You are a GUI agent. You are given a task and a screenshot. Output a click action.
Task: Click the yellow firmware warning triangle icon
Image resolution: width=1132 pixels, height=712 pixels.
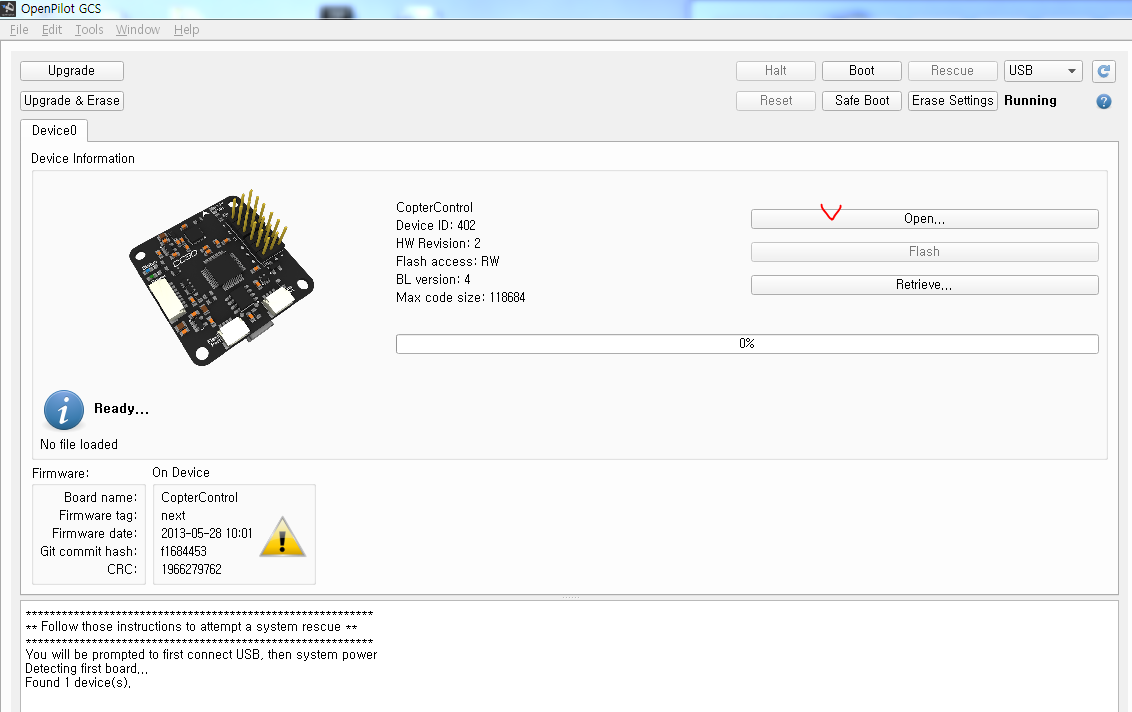pos(282,537)
